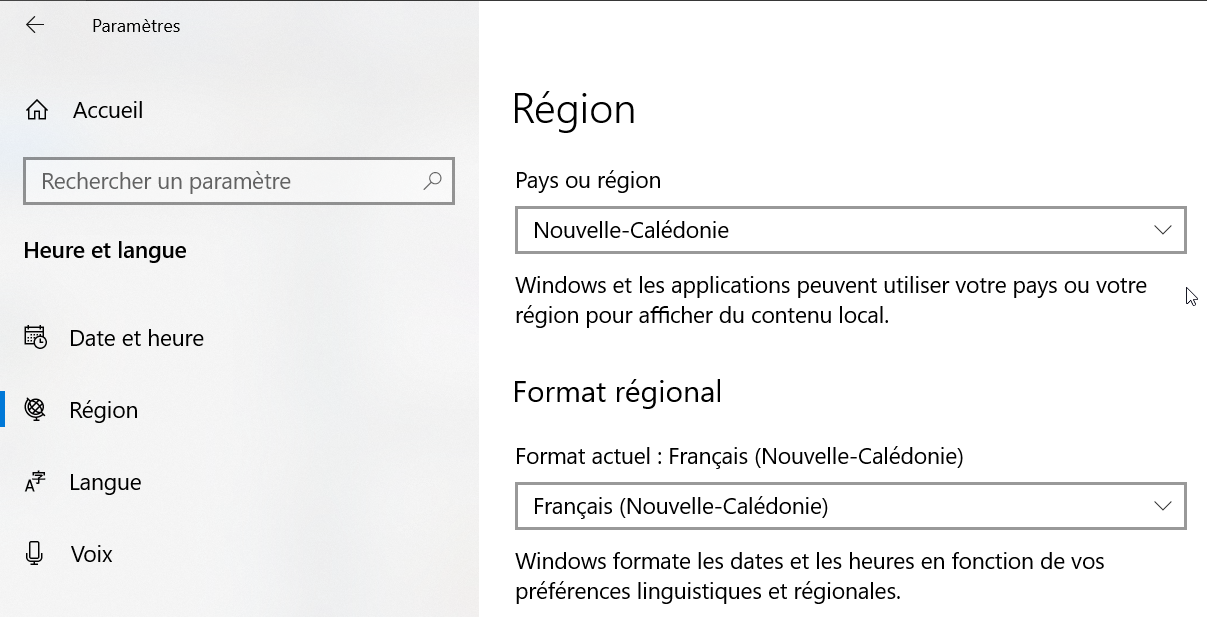
Task: Click the Paramètres window title
Action: pyautogui.click(x=136, y=26)
